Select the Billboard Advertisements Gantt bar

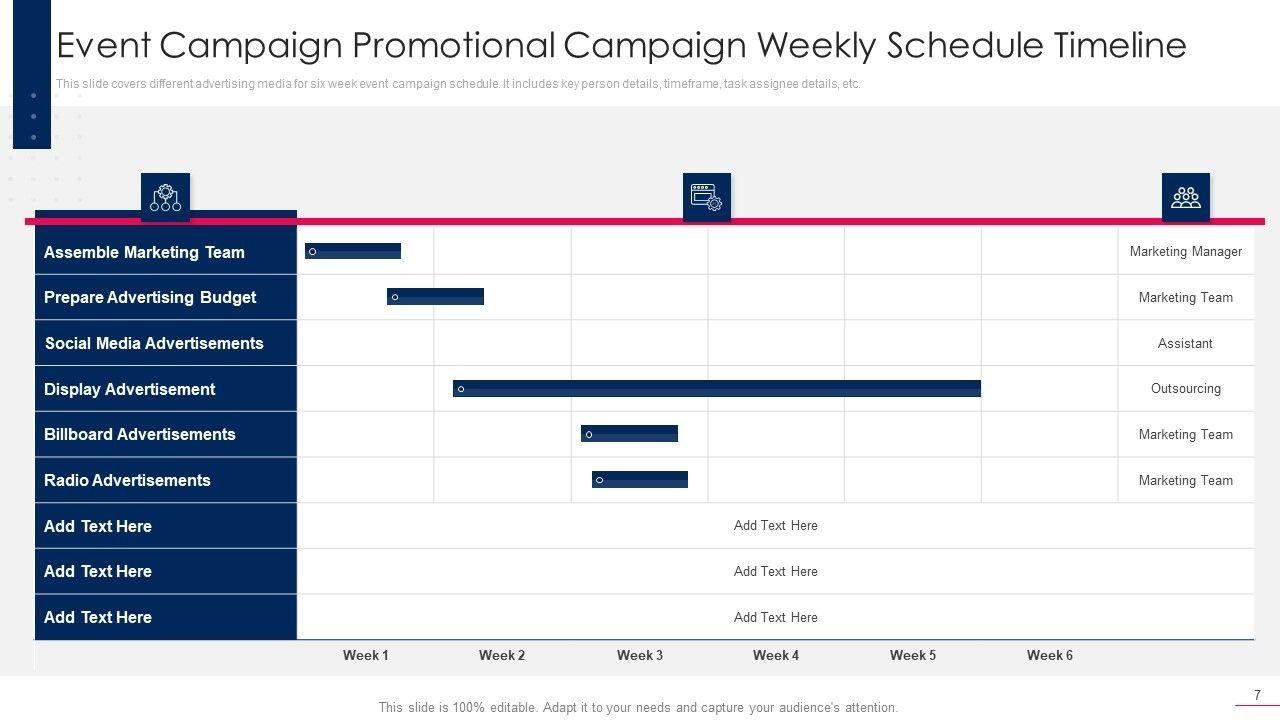pos(629,434)
